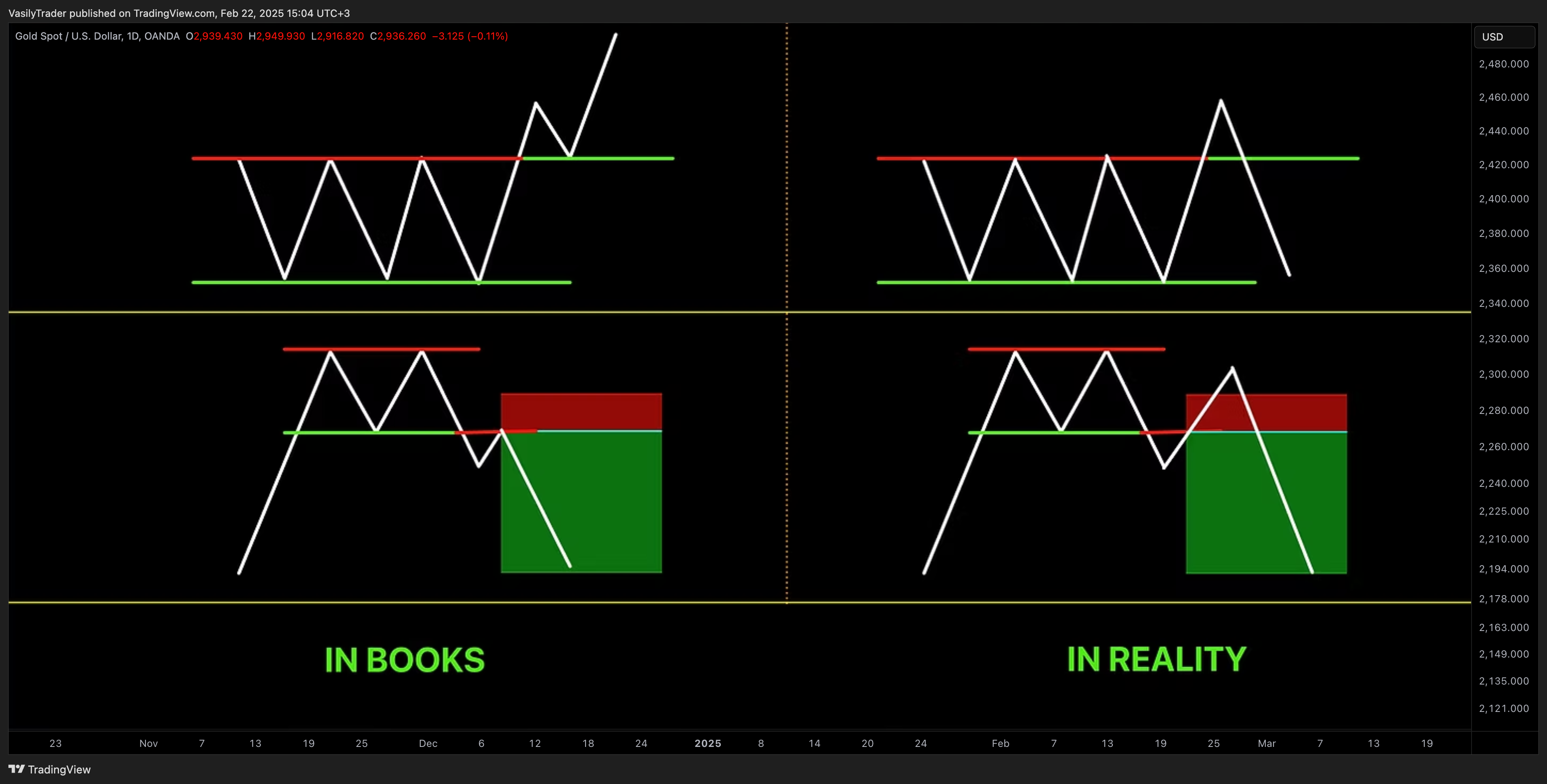This screenshot has height=784, width=1547.
Task: Click the Nov label on the time axis
Action: click(x=148, y=743)
